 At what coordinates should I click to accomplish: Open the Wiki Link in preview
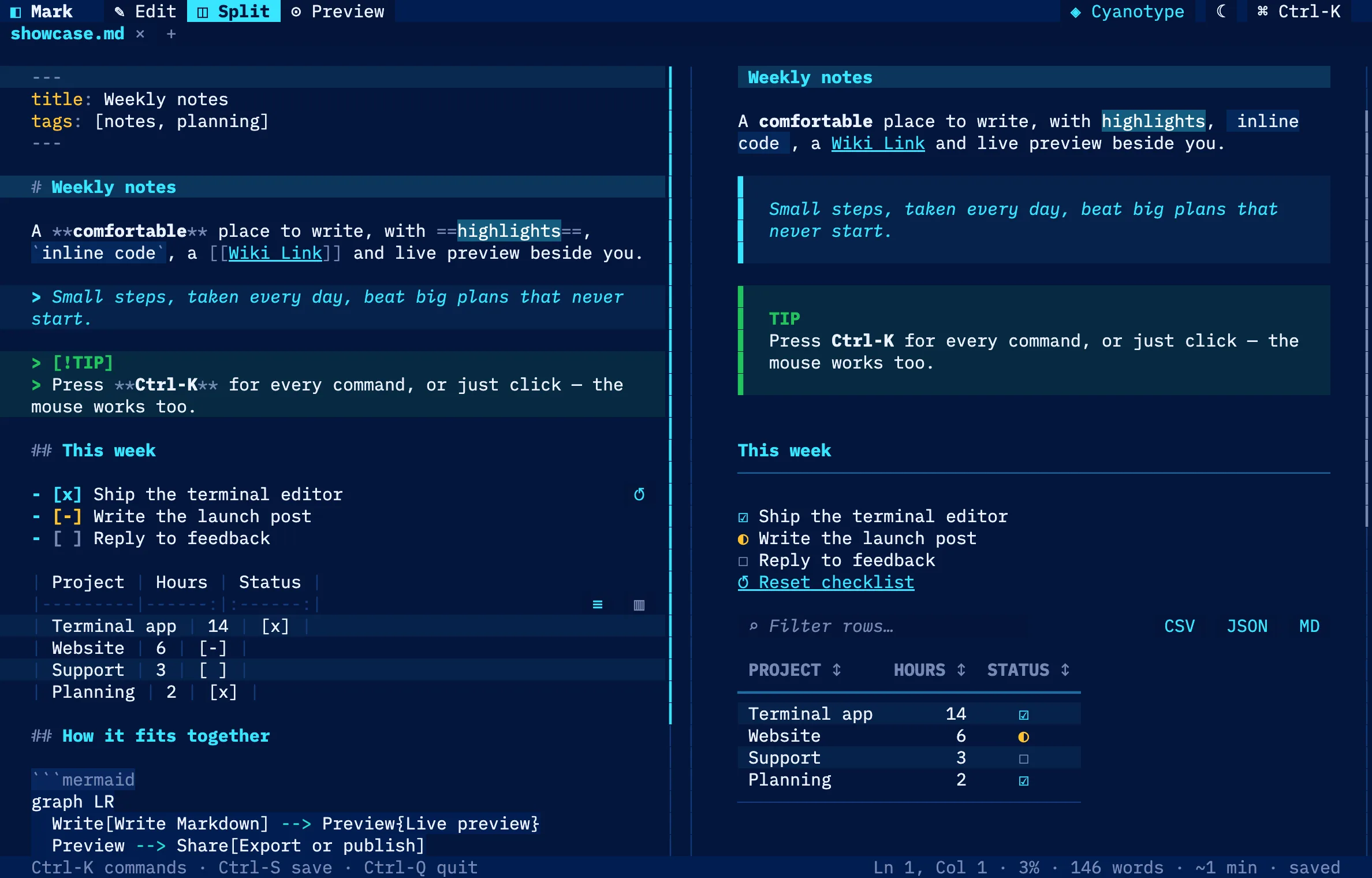[x=878, y=143]
